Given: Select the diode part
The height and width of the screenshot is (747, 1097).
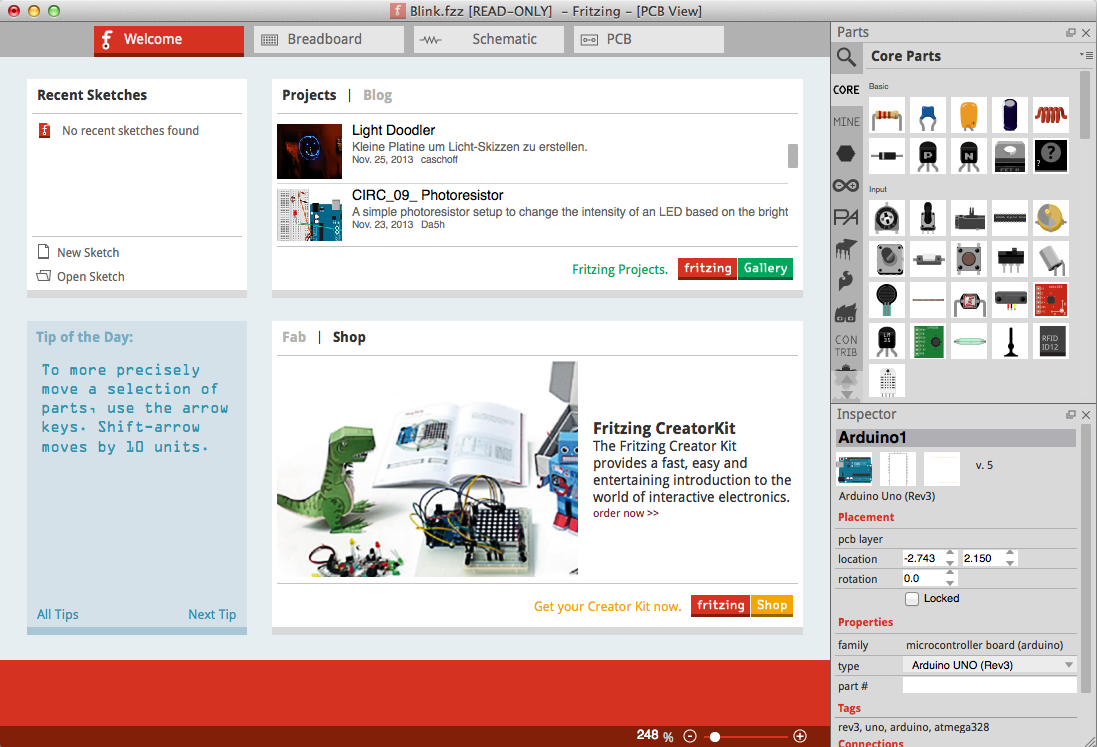Looking at the screenshot, I should pyautogui.click(x=886, y=156).
